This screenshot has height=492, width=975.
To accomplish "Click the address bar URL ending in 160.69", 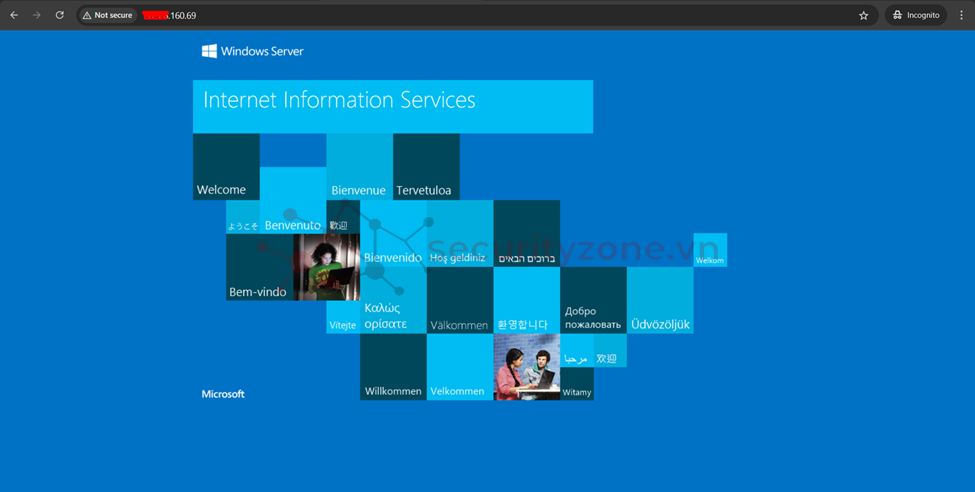I will point(169,16).
